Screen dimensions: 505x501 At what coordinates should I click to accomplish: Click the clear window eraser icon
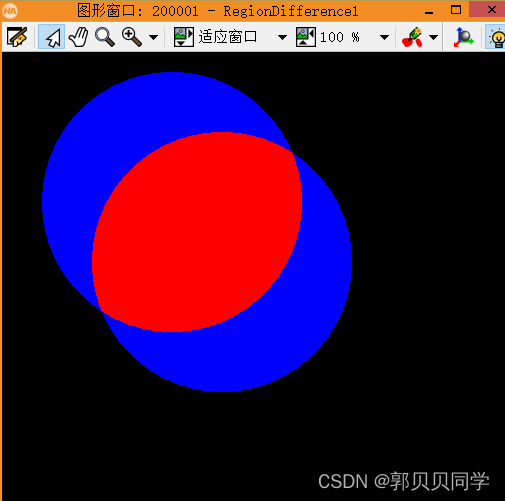pos(17,37)
